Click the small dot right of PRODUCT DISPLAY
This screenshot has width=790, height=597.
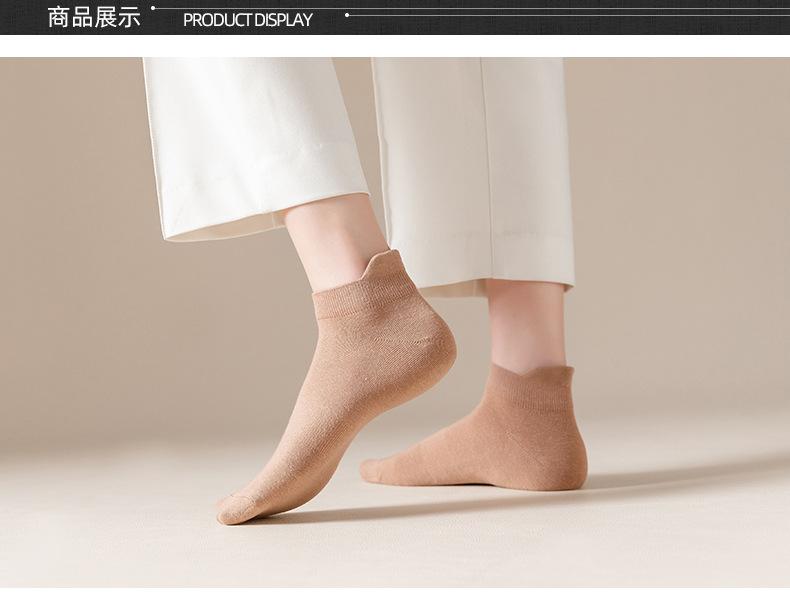(347, 15)
